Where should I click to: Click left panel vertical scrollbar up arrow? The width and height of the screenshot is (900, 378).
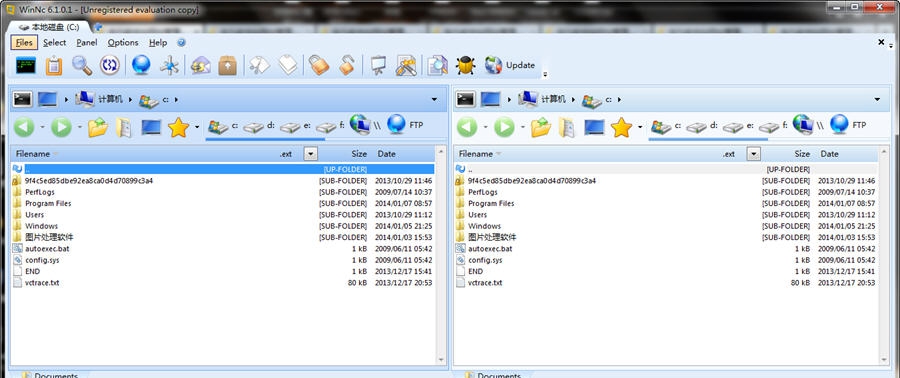[441, 152]
